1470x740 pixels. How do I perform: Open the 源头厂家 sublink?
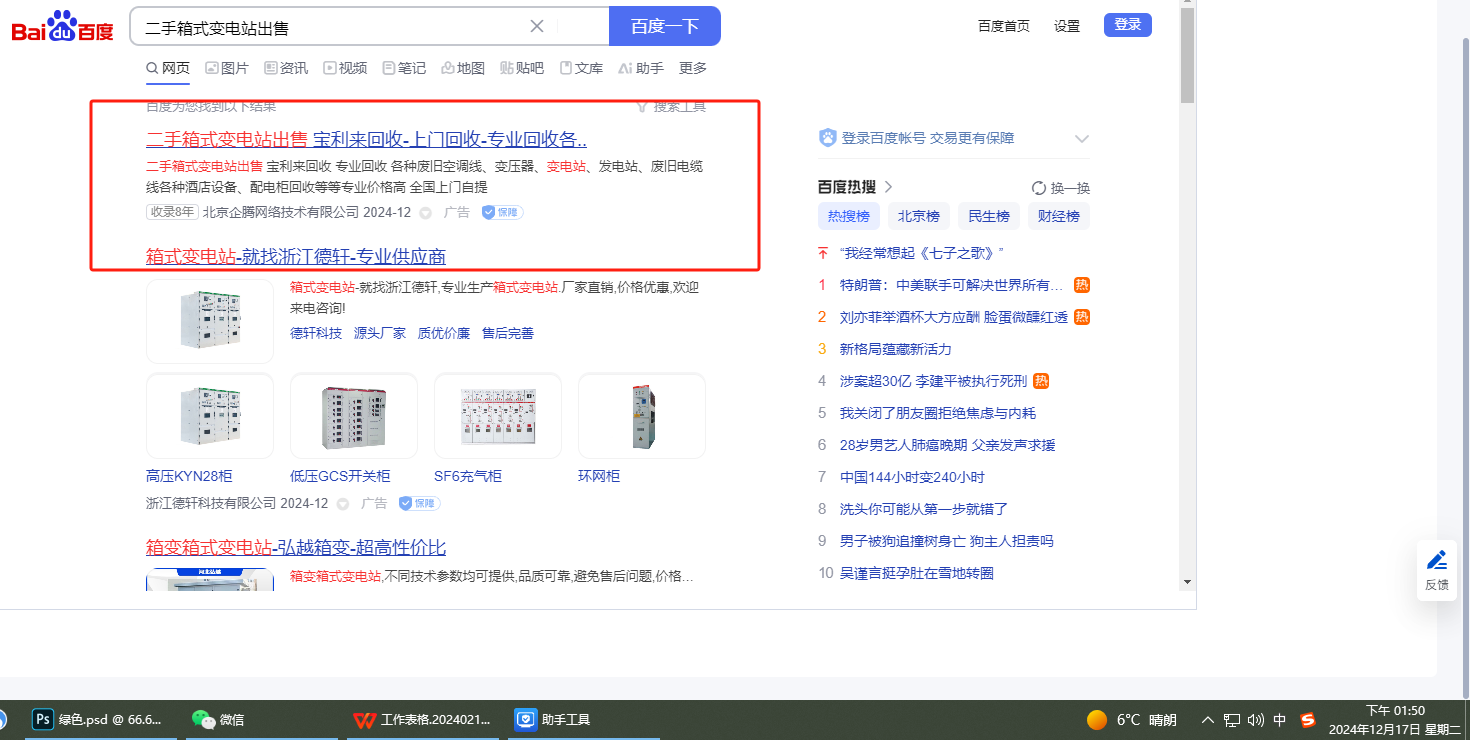click(380, 333)
